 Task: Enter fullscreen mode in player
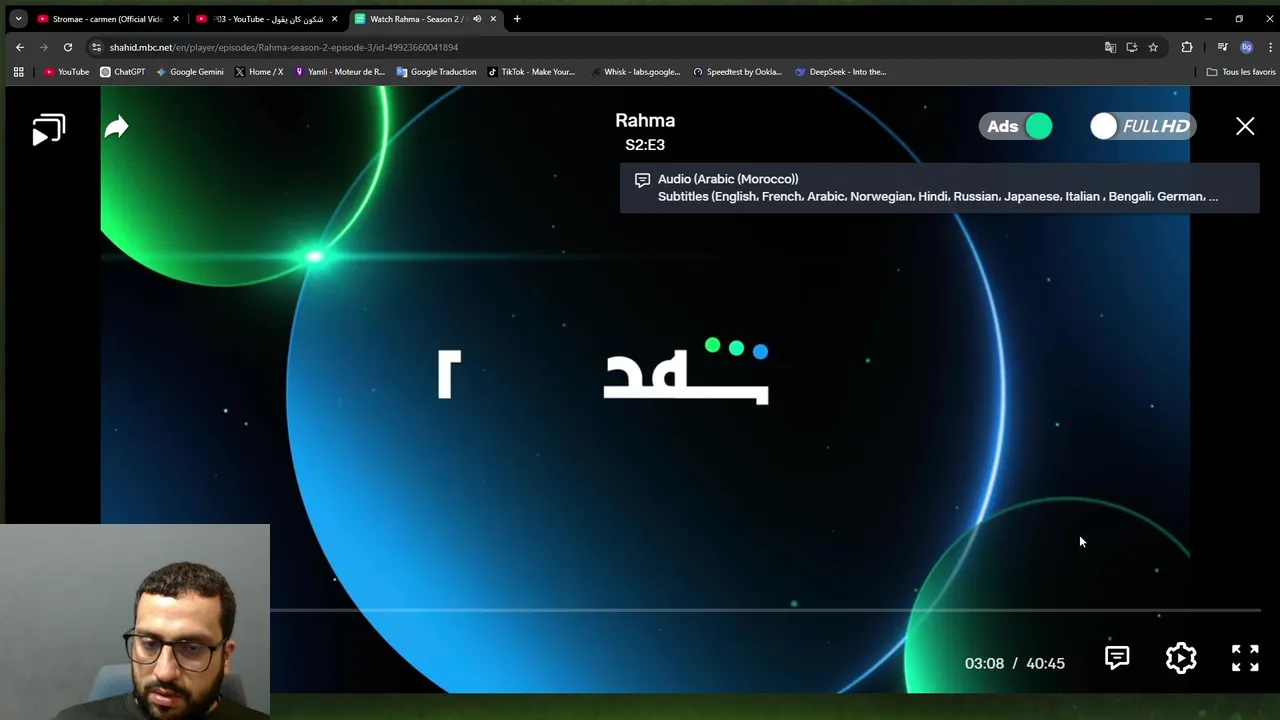[x=1245, y=657]
